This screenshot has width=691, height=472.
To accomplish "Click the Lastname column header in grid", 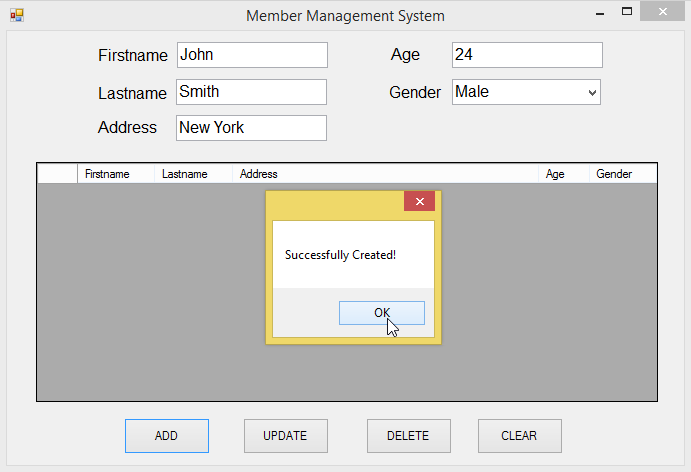I will point(193,174).
